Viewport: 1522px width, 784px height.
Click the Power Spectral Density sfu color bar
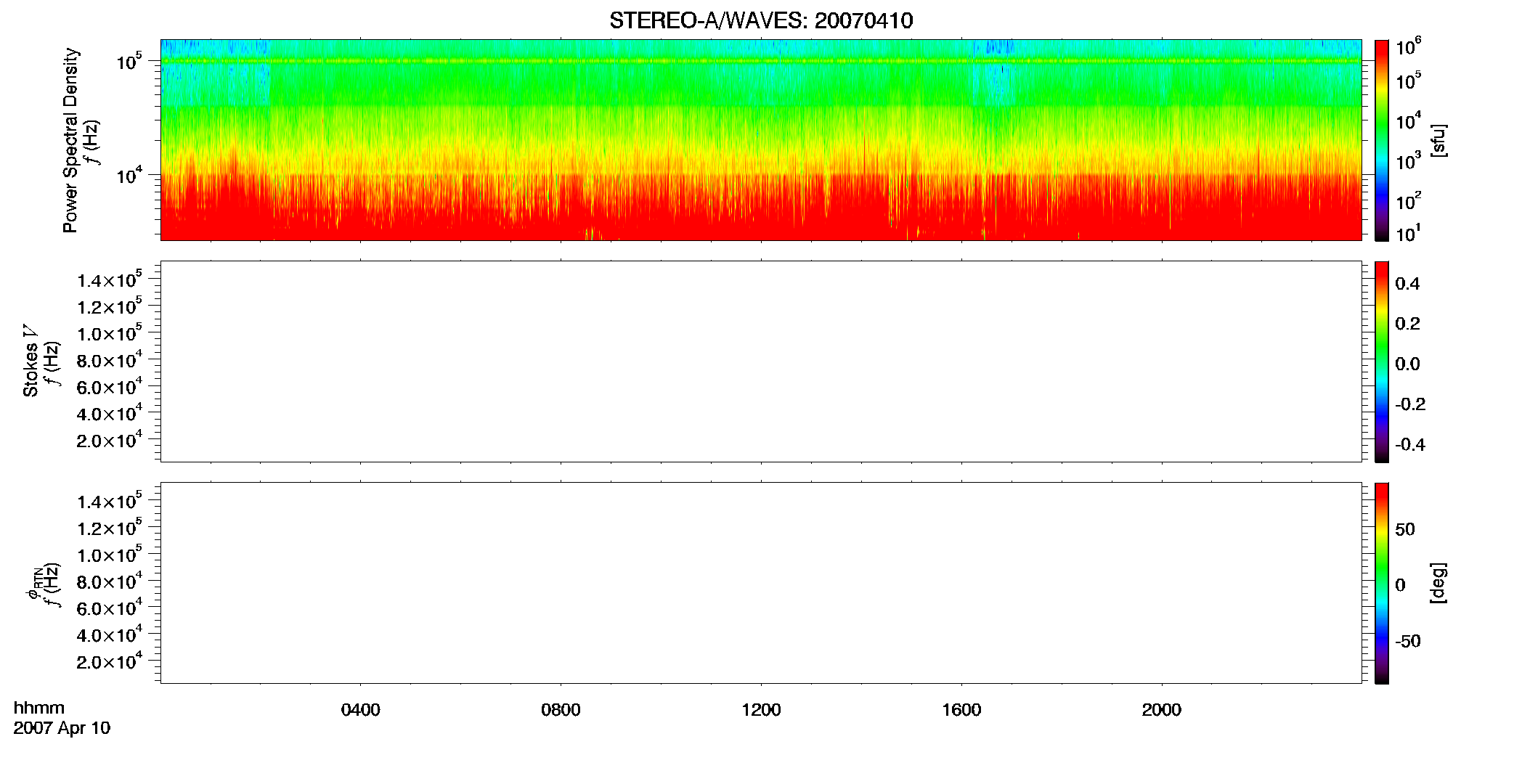point(1382,139)
